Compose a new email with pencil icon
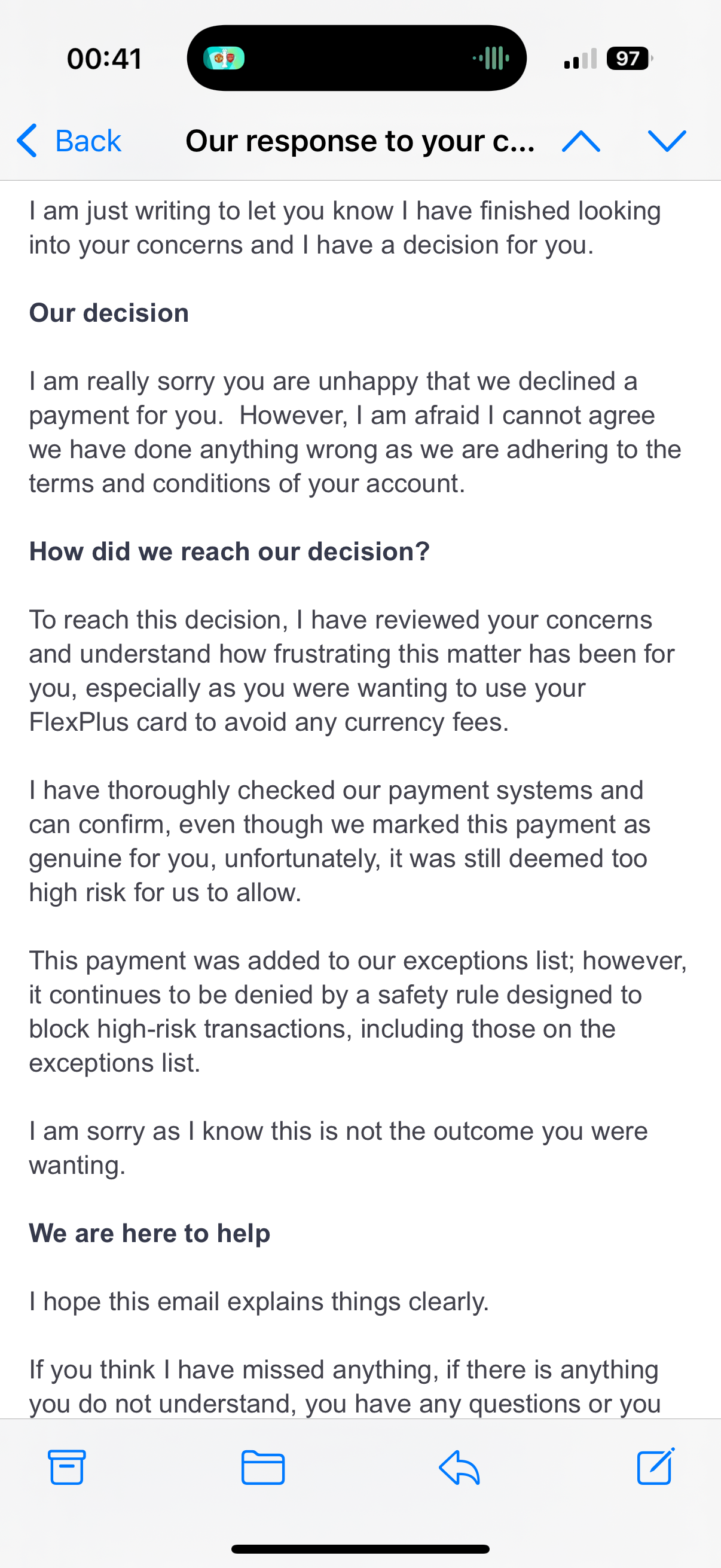This screenshot has width=721, height=1568. [x=656, y=1467]
